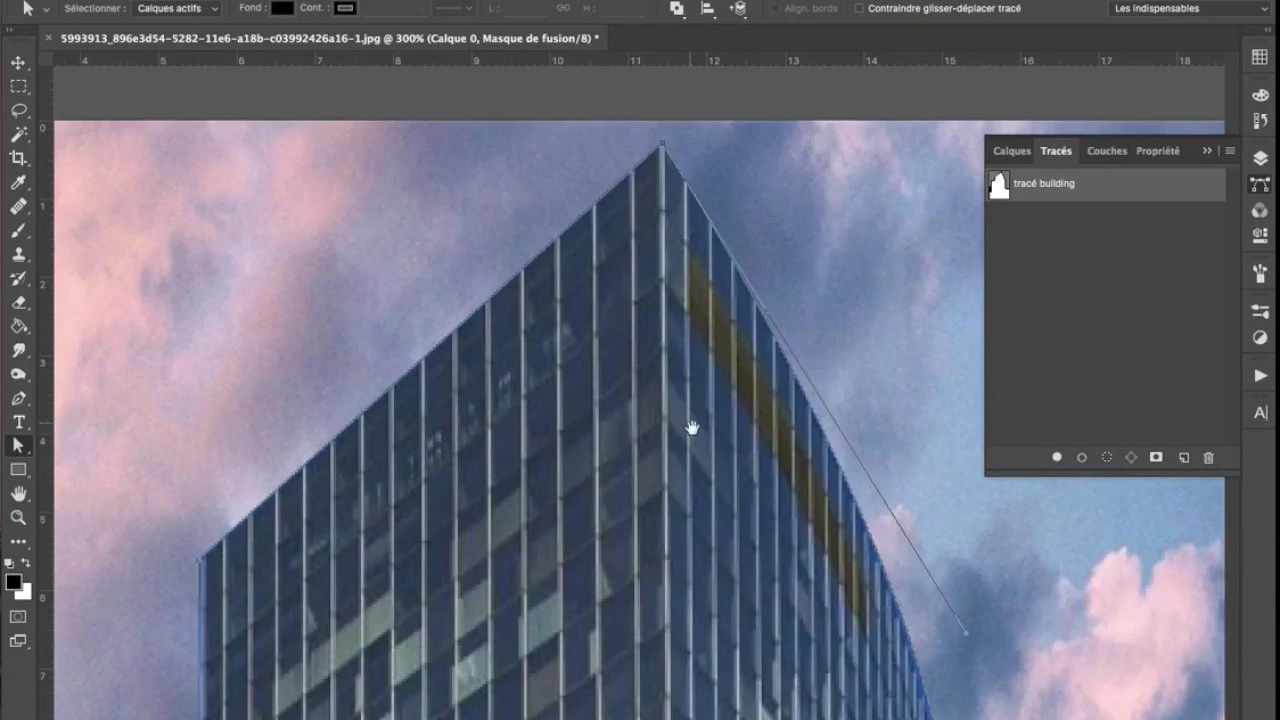The image size is (1280, 720).
Task: Enable Contraindre glisser-déplacer tracé checkbox
Action: [860, 8]
